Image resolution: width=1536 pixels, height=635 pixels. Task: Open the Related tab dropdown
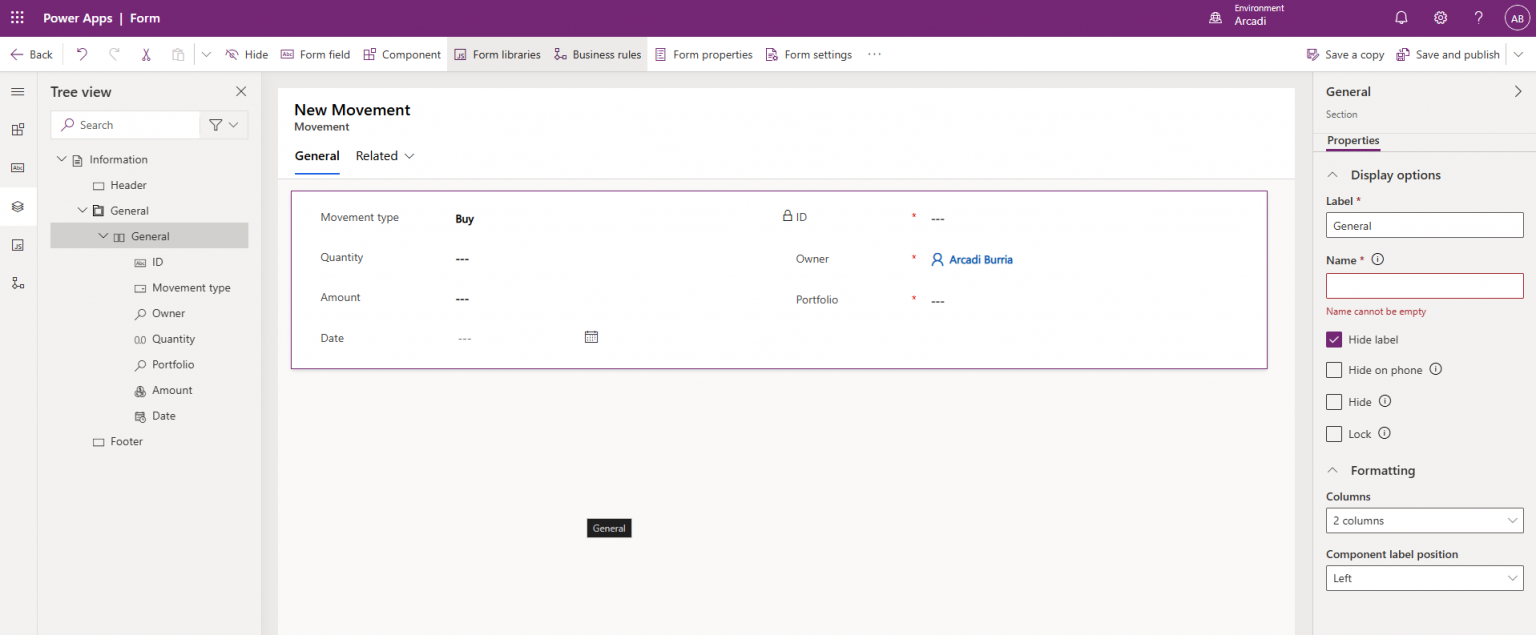tap(385, 156)
